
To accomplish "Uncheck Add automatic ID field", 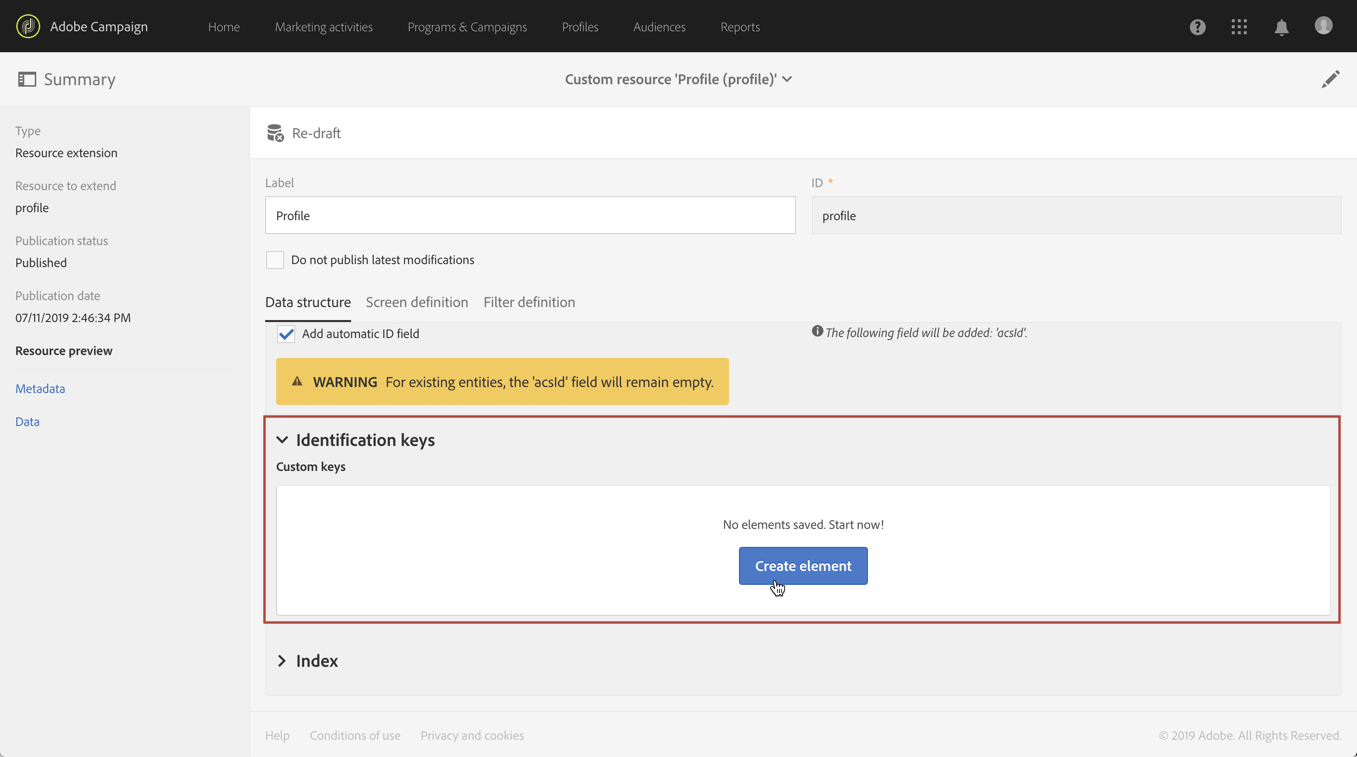I will tap(286, 334).
